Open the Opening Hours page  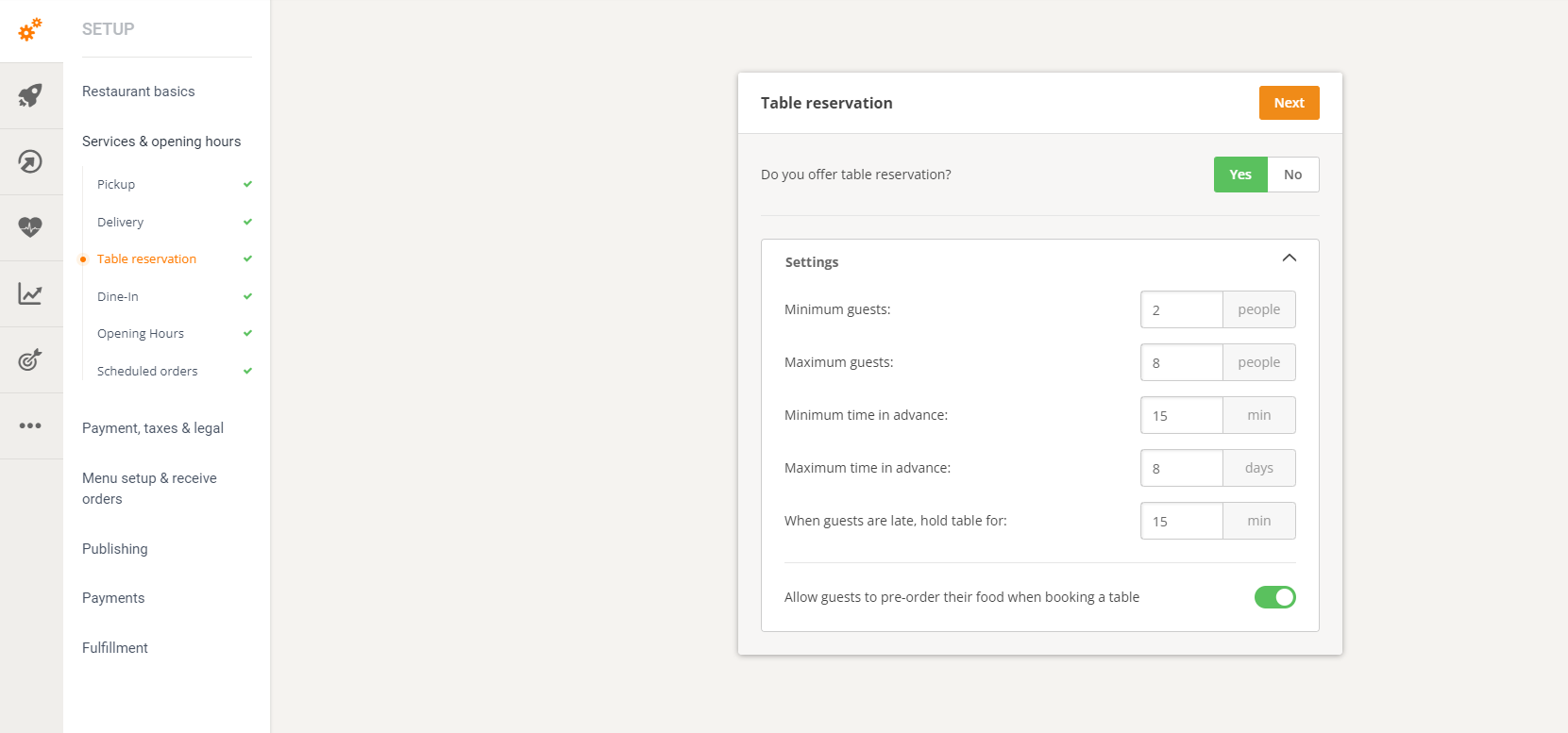point(141,333)
